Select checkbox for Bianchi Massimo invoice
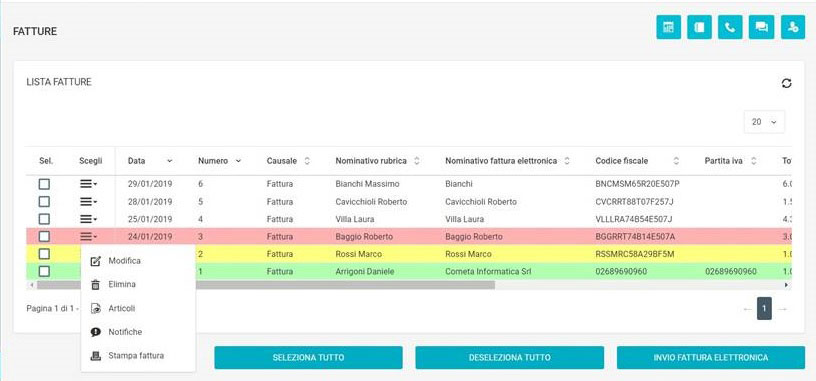Image resolution: width=816 pixels, height=381 pixels. coord(45,184)
